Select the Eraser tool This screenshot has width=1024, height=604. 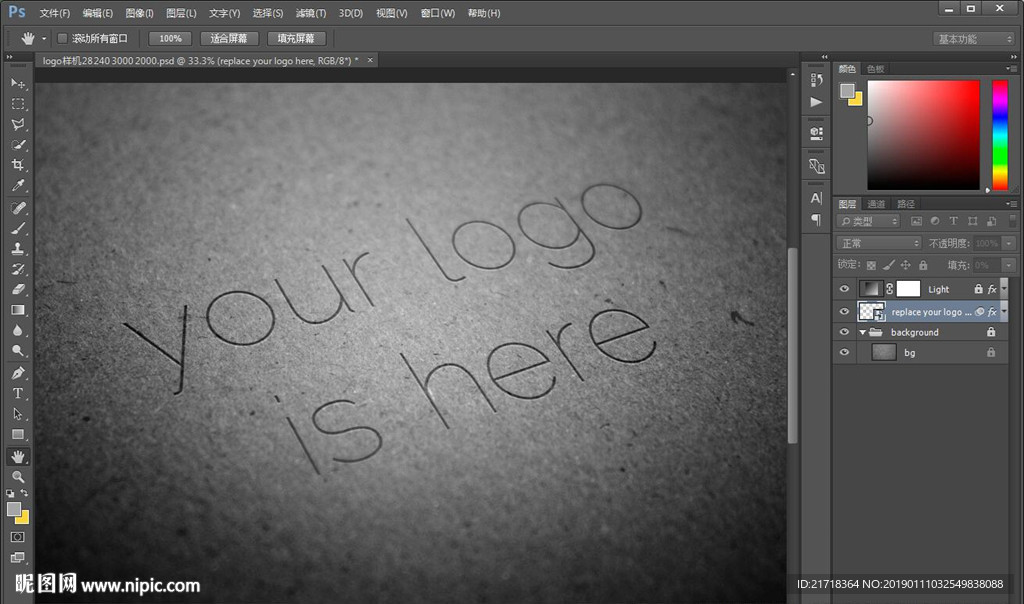pos(18,289)
